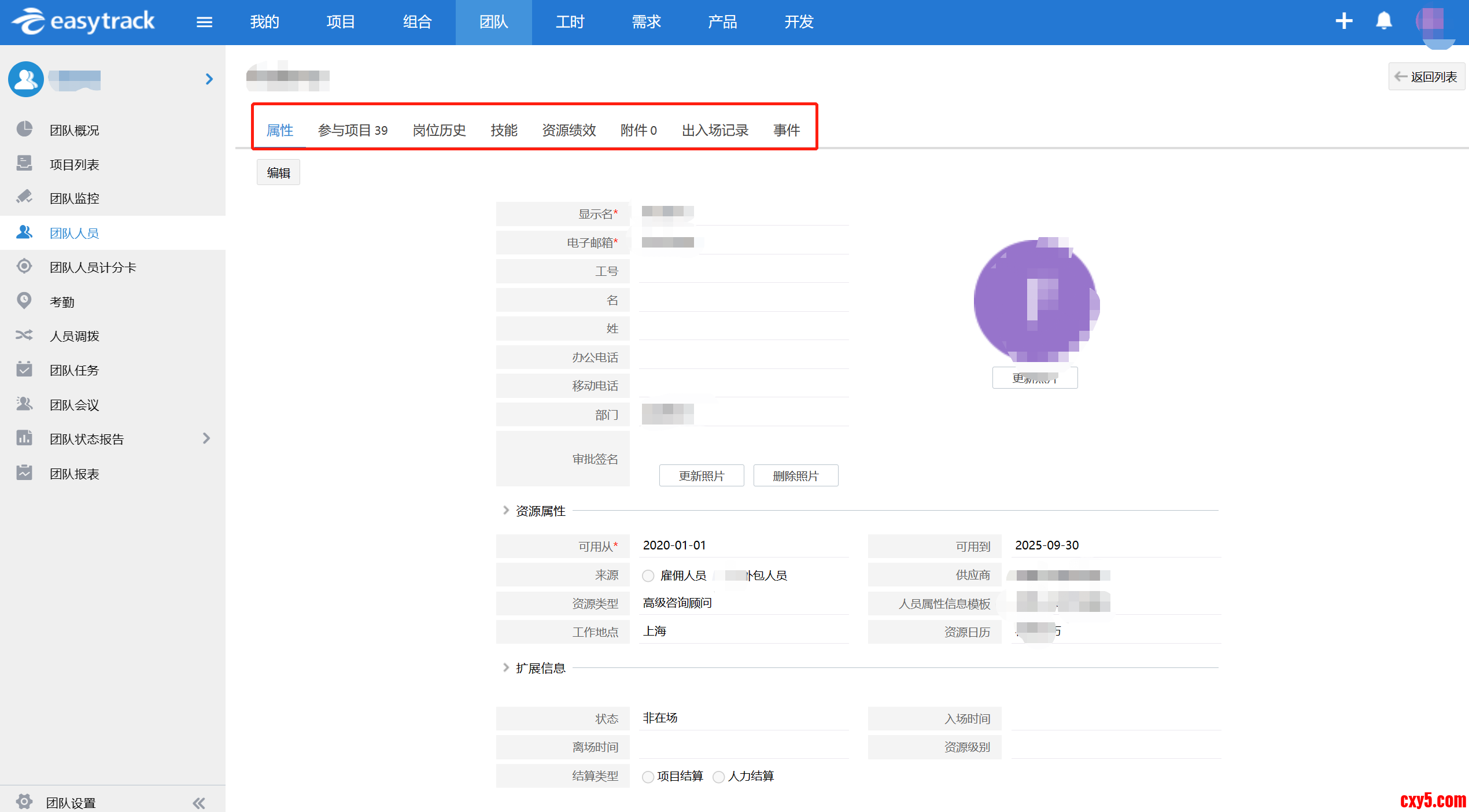The height and width of the screenshot is (812, 1469).
Task: Click the 人员调拨 shuffle icon
Action: click(x=24, y=335)
